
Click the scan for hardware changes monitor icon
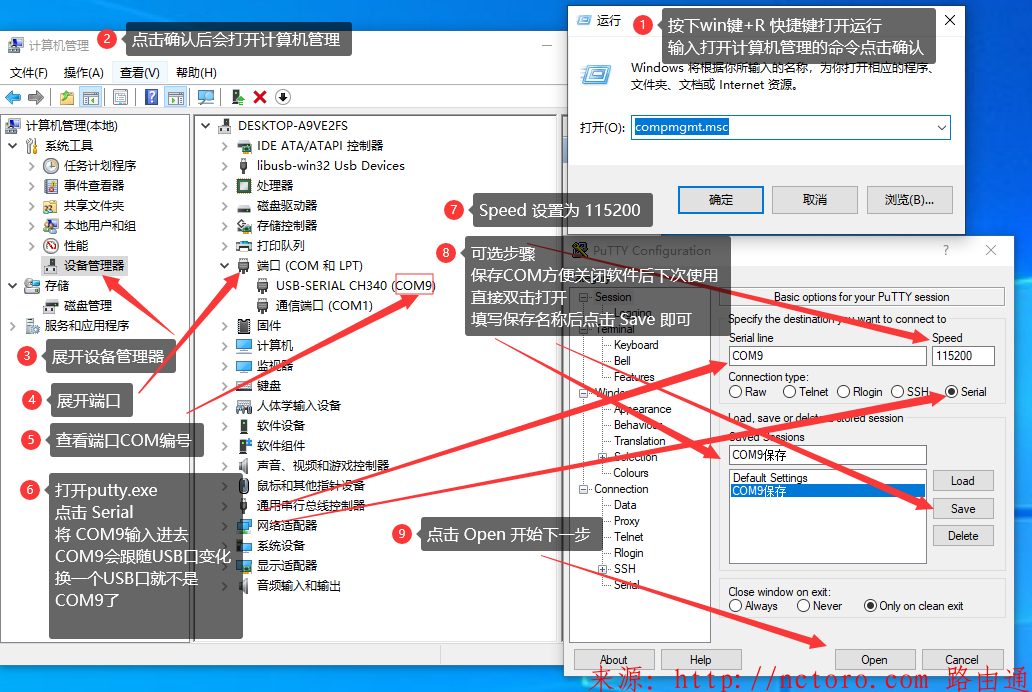(206, 97)
